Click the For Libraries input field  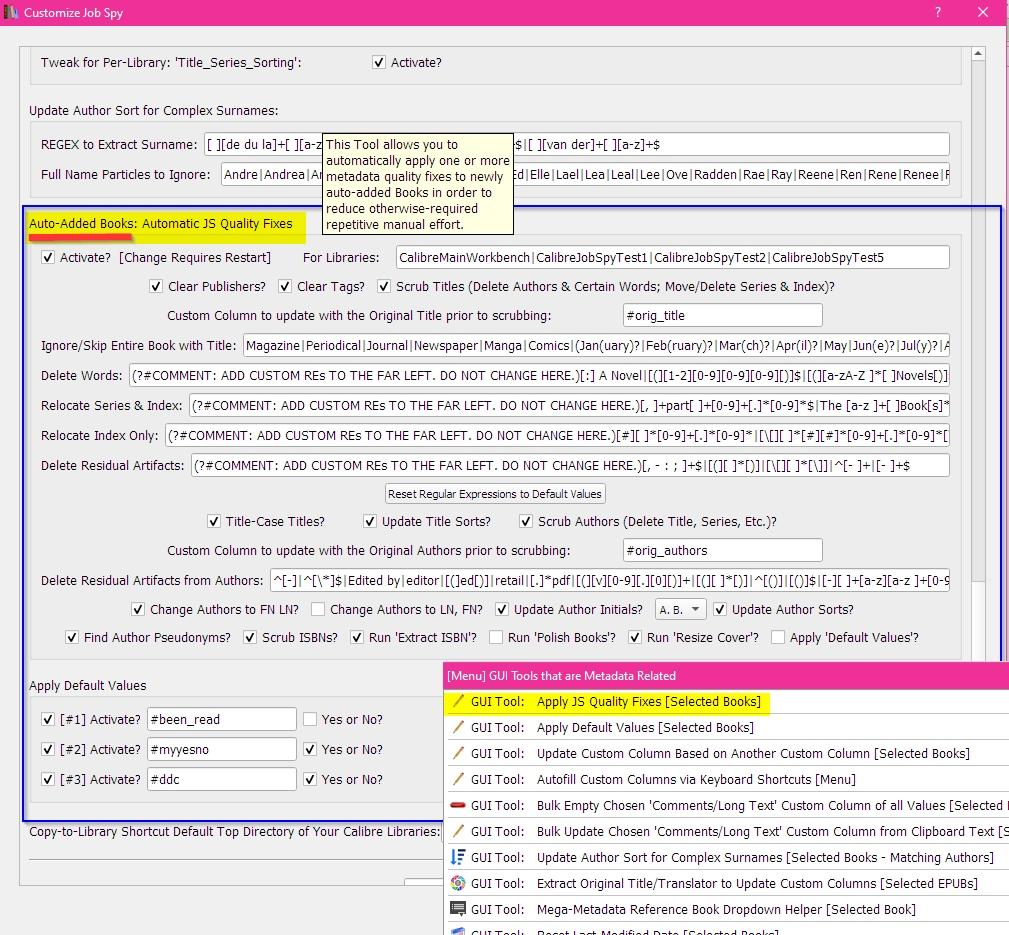point(672,257)
